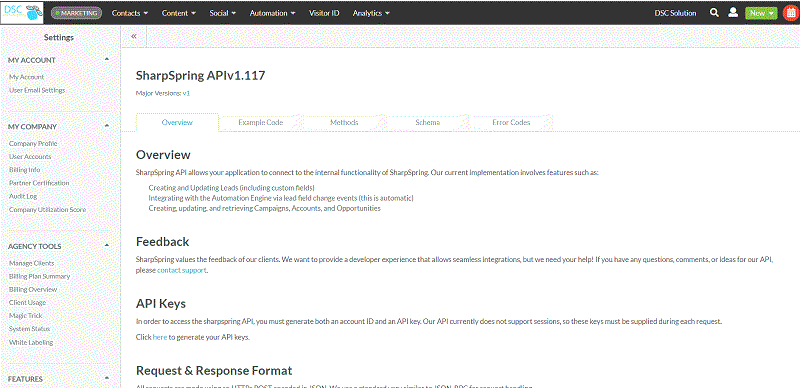Click the Feedback heading
The image size is (800, 388).
point(162,241)
